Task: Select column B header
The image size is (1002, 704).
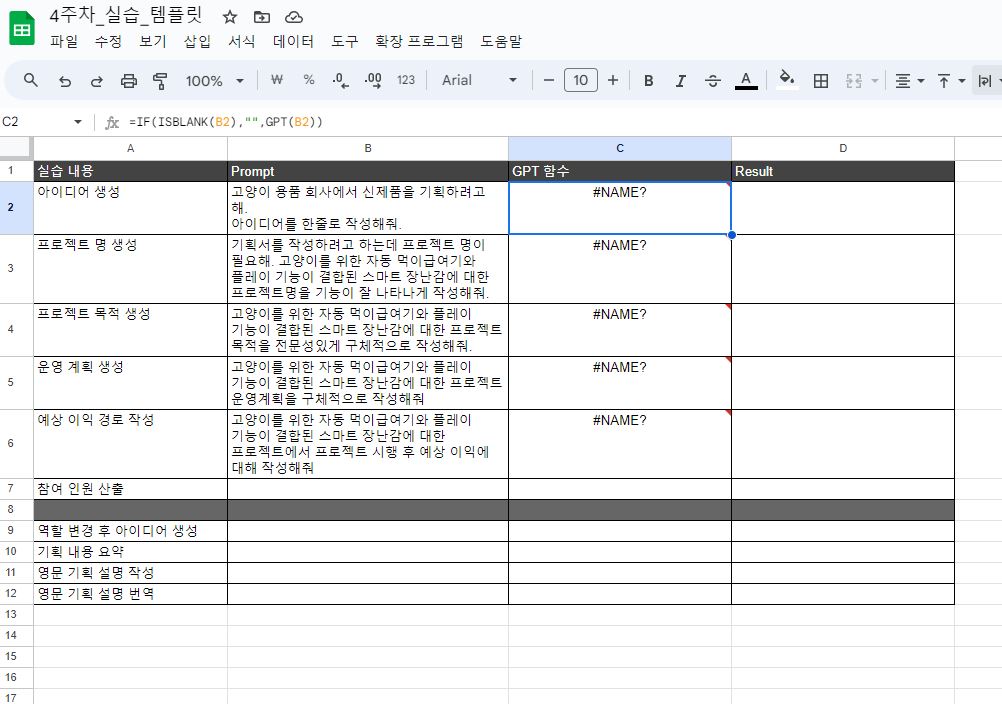Action: tap(368, 148)
